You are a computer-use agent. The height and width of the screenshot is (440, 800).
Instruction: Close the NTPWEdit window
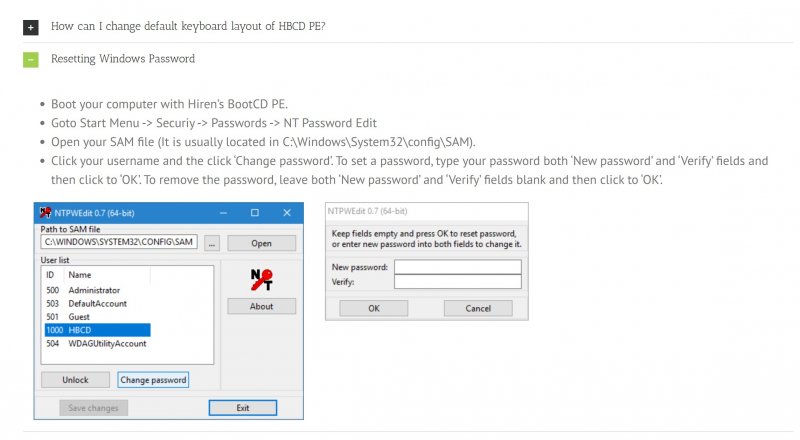[287, 213]
